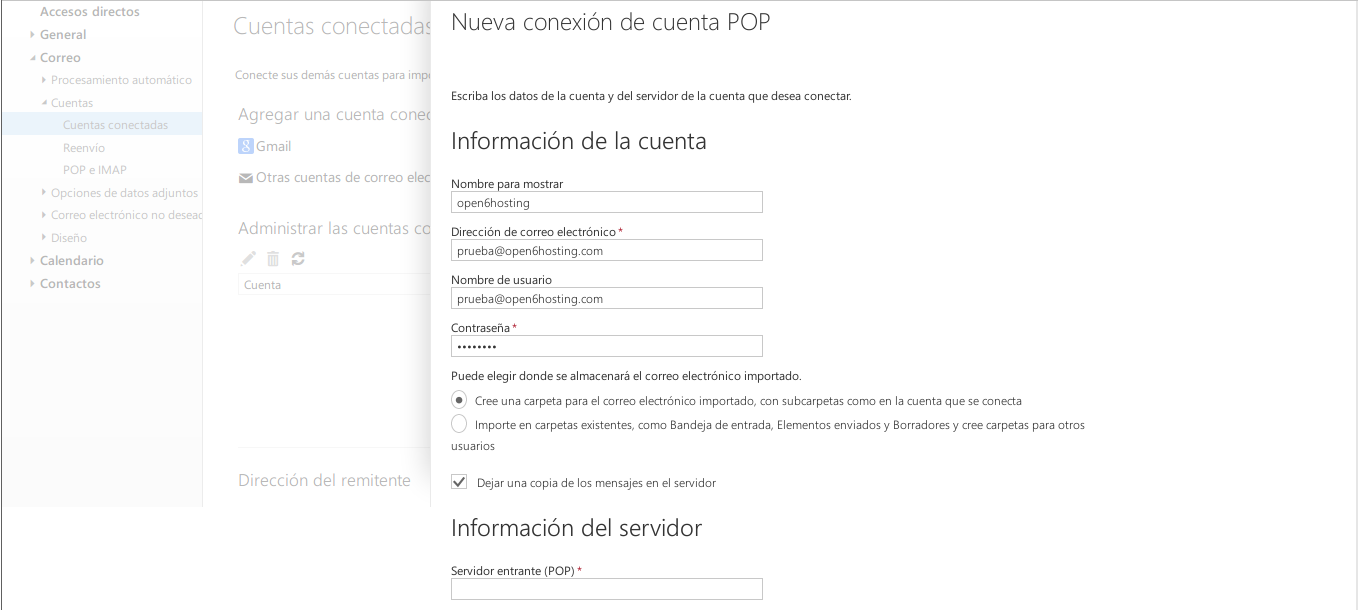Click Nombre para mostrar field
1358x610 pixels.
click(x=607, y=202)
